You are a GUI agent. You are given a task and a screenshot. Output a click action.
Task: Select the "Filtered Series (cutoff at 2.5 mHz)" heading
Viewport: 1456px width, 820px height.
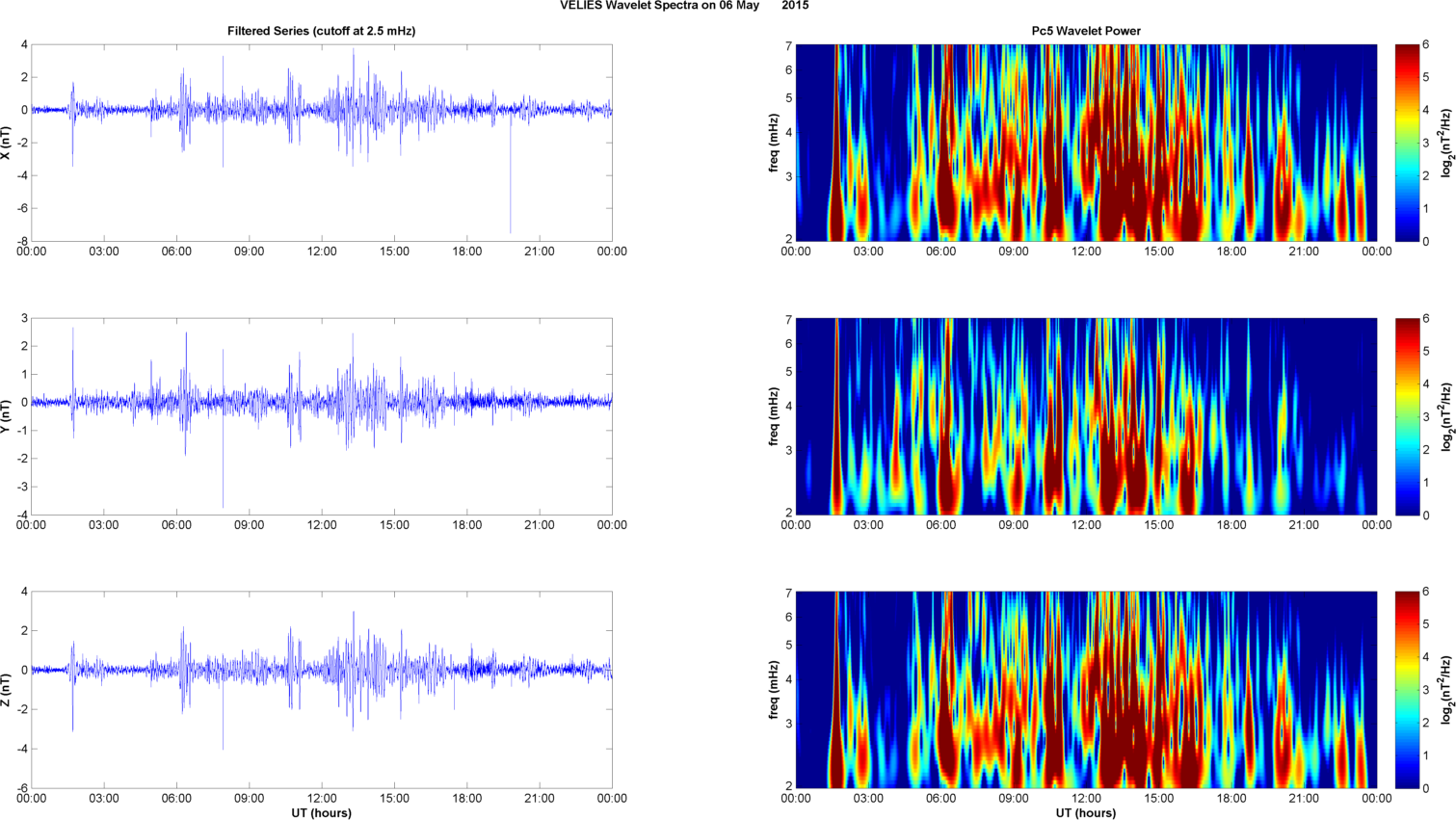click(321, 31)
